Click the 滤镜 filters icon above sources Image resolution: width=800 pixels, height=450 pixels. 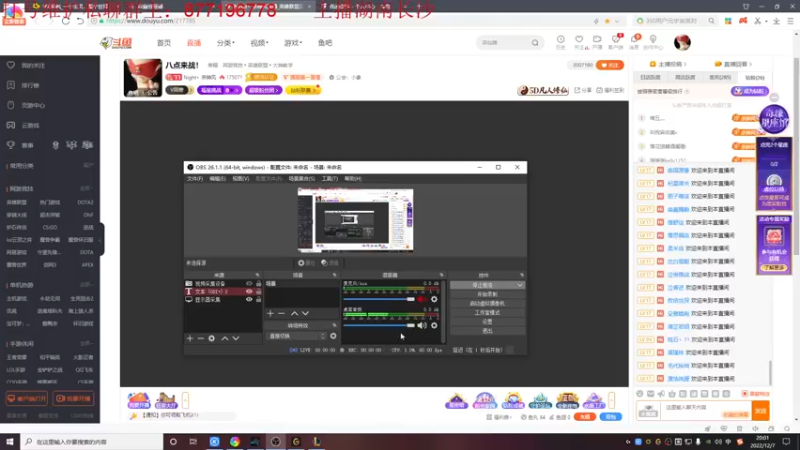point(330,263)
